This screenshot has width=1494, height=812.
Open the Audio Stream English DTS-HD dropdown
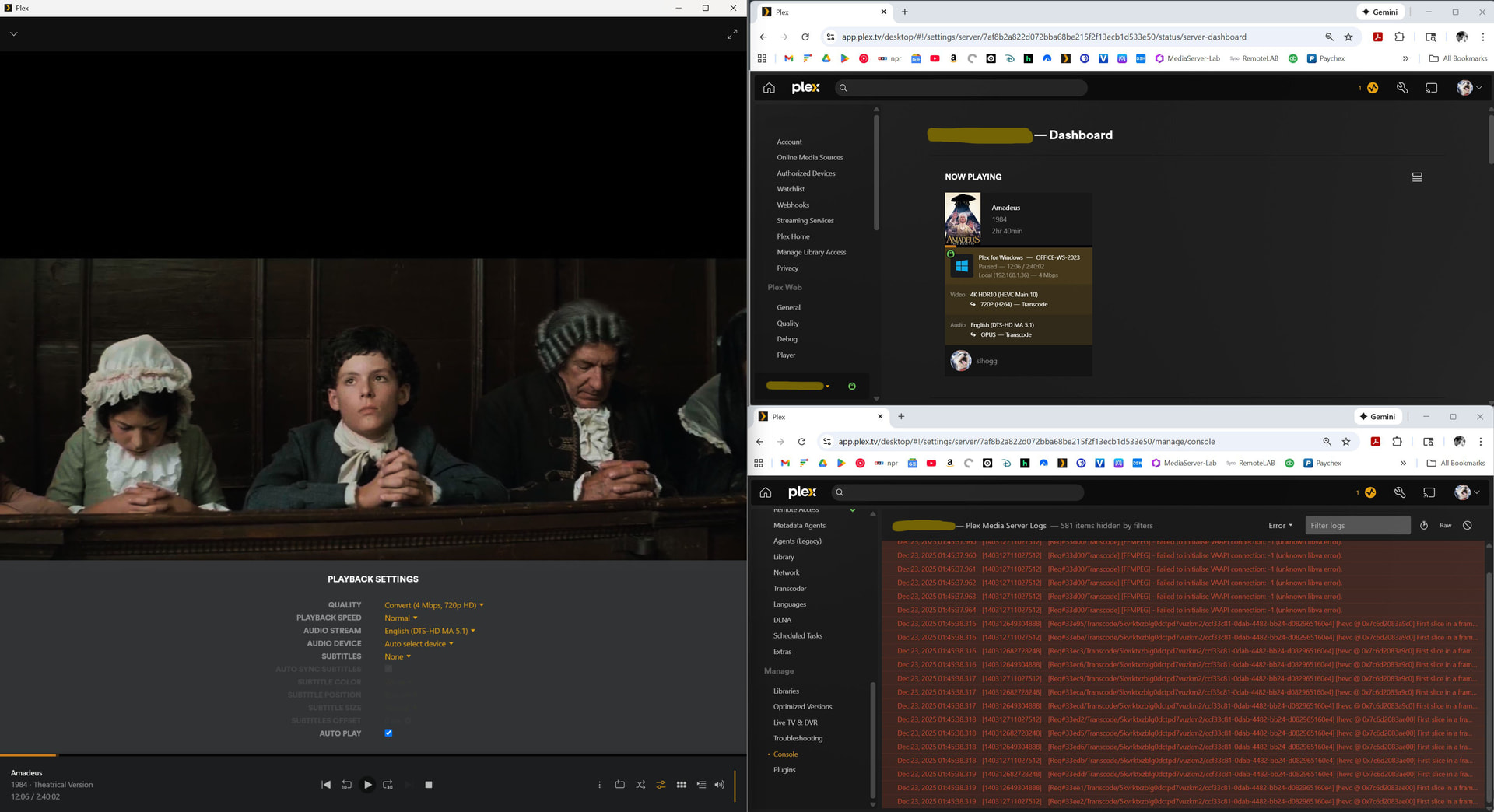430,631
